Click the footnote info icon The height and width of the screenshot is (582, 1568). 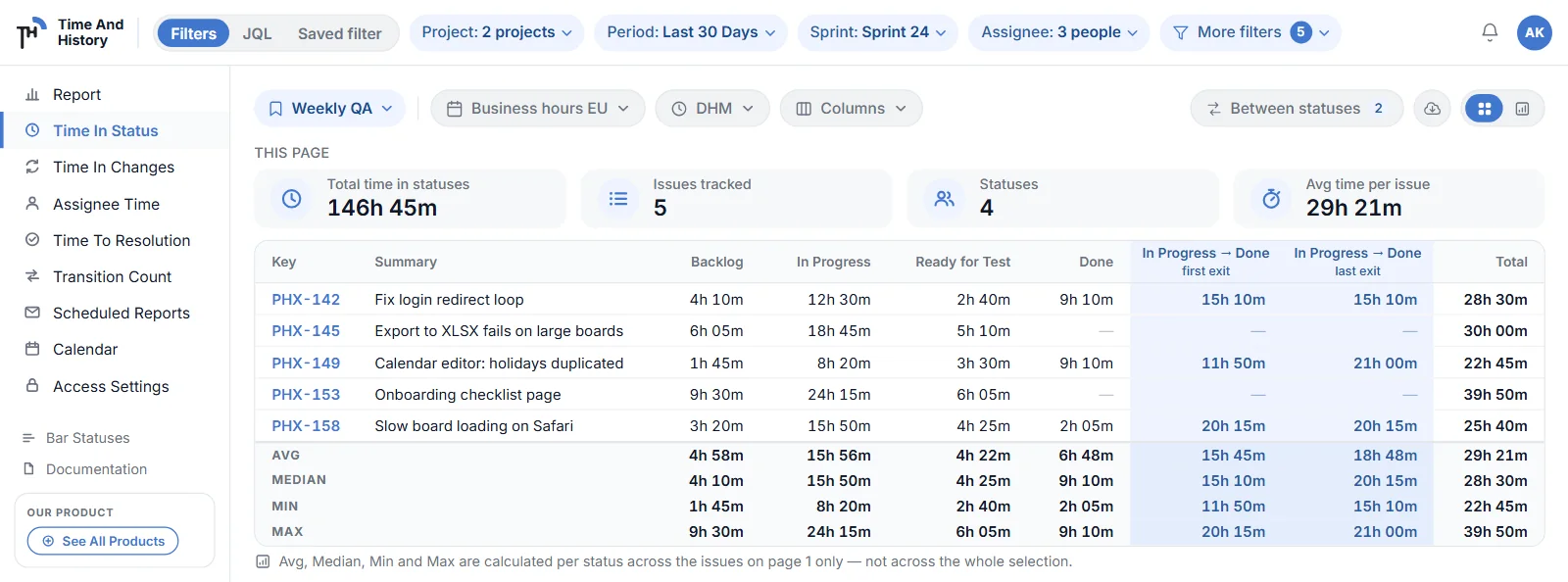(263, 561)
